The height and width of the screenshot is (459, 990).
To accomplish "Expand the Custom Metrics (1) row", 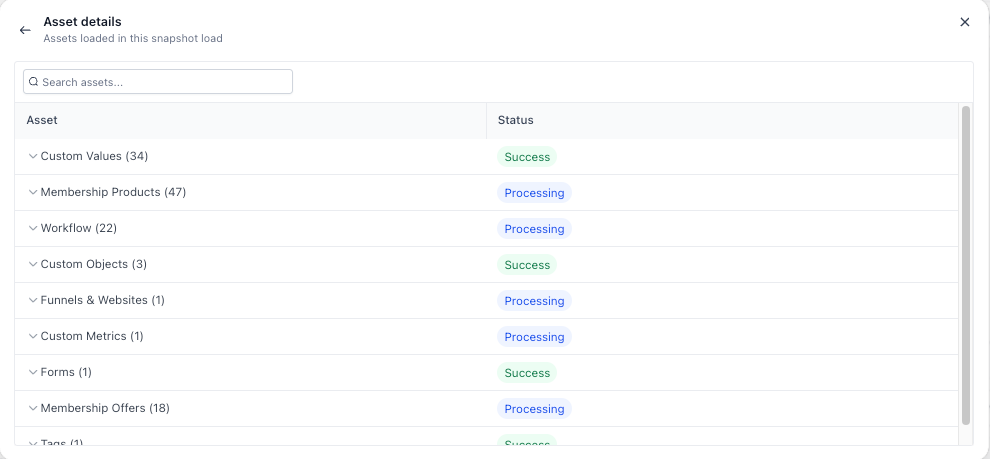I will 33,336.
